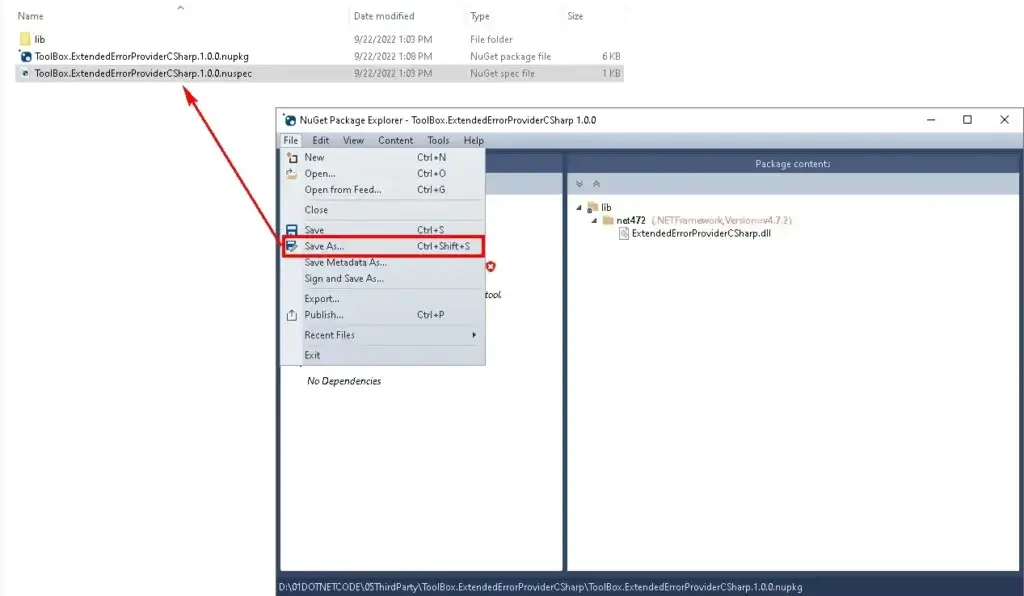
Task: Open the Content menu
Action: point(395,141)
